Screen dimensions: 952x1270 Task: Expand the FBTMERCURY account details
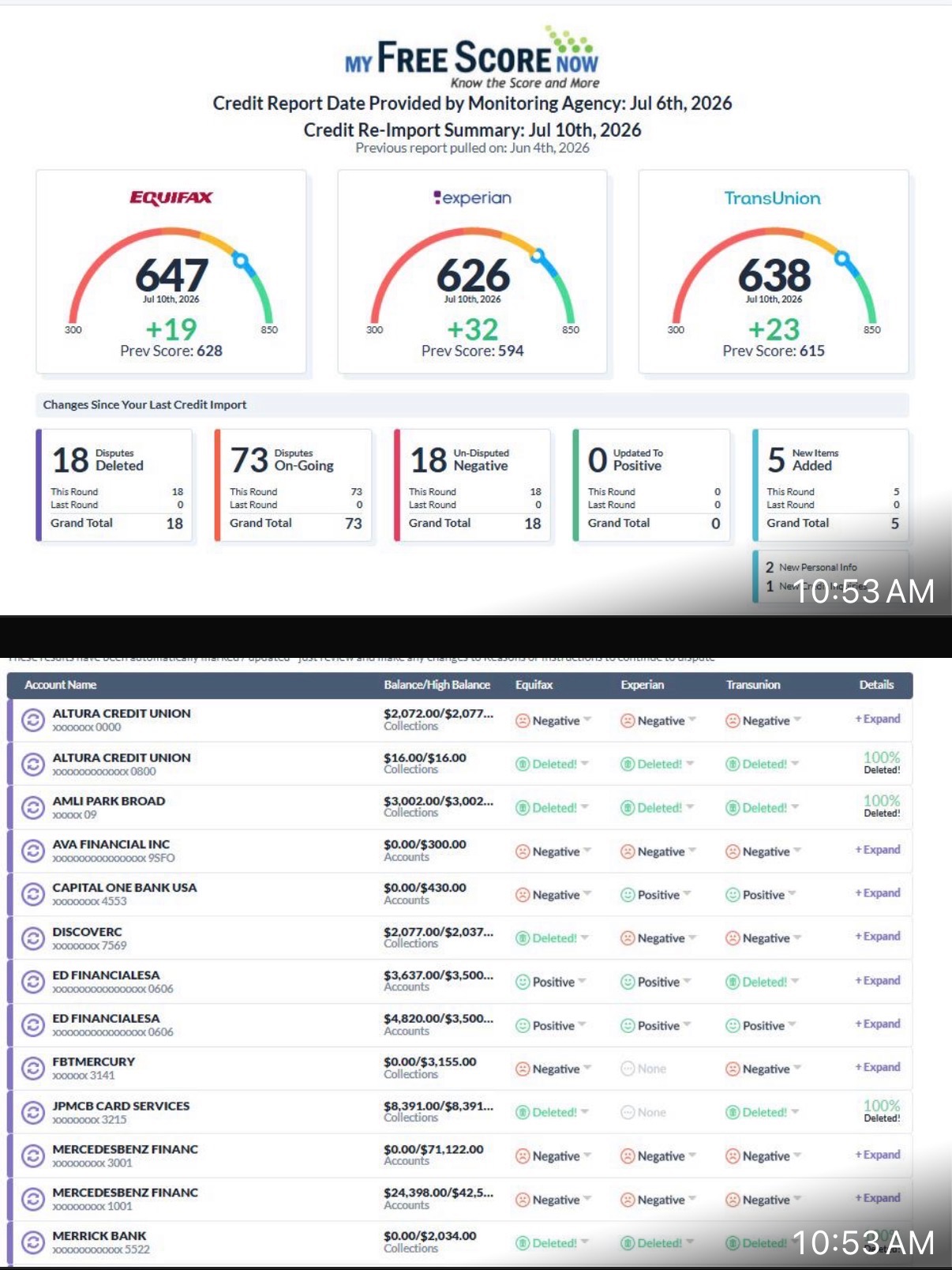[878, 1067]
